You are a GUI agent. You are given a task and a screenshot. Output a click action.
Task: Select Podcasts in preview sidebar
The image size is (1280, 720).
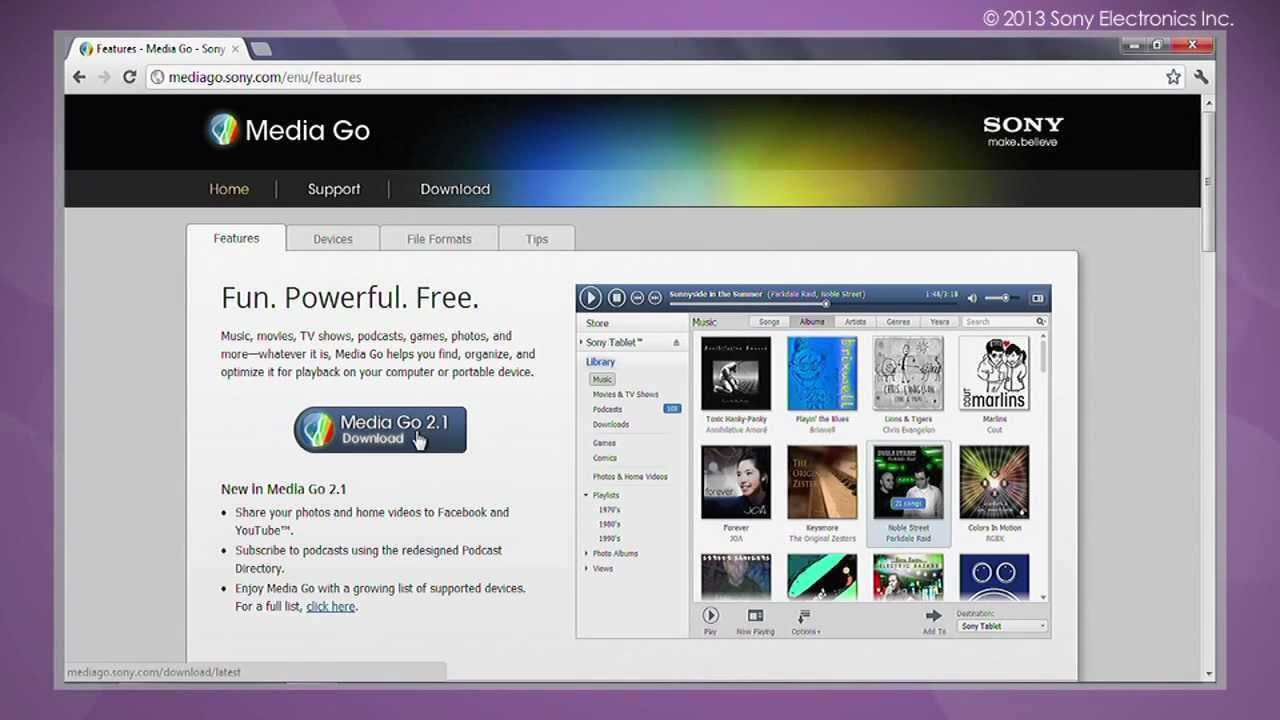tap(607, 409)
